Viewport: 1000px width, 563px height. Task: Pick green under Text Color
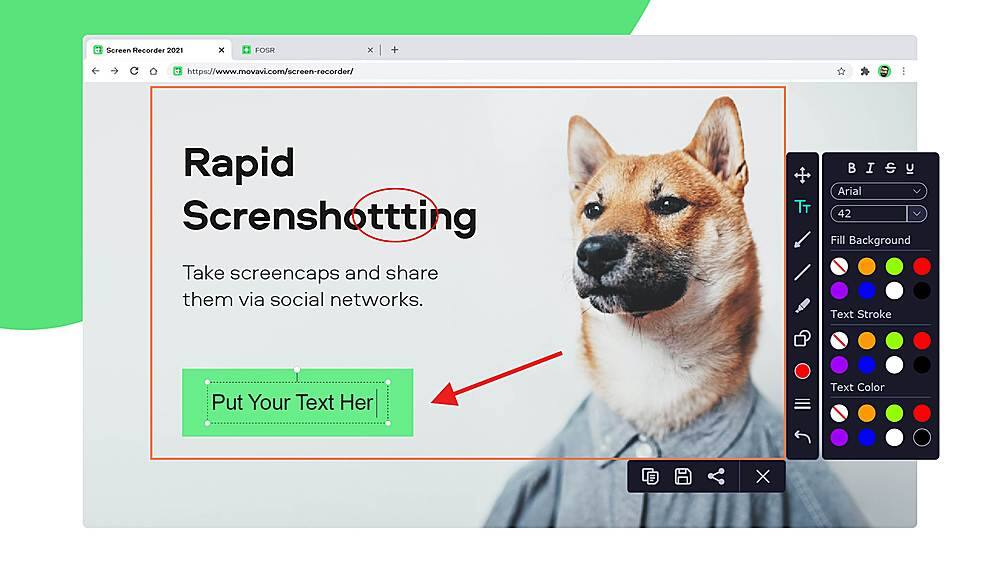(x=894, y=413)
